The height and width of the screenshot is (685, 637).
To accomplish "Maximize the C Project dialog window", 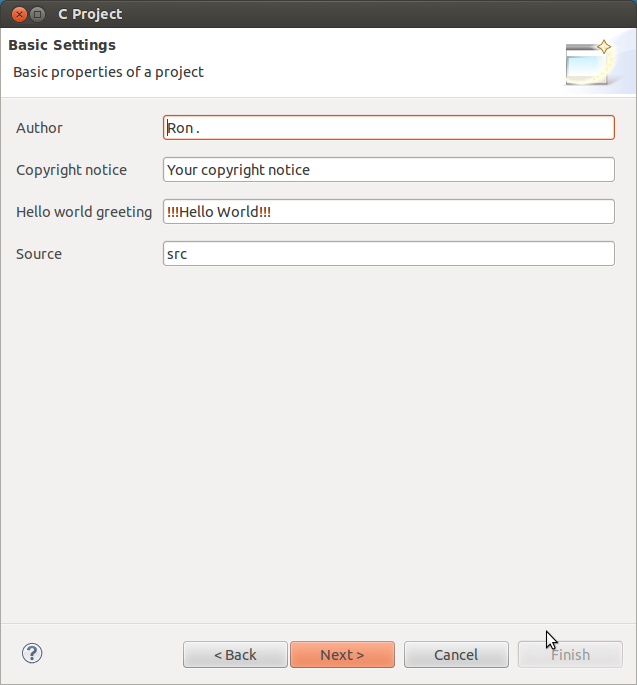I will pyautogui.click(x=38, y=15).
